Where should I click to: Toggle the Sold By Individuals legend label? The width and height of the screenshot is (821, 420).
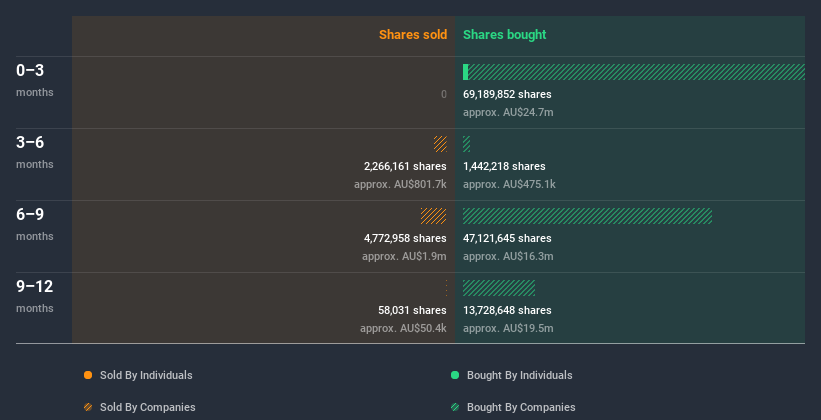(x=146, y=375)
